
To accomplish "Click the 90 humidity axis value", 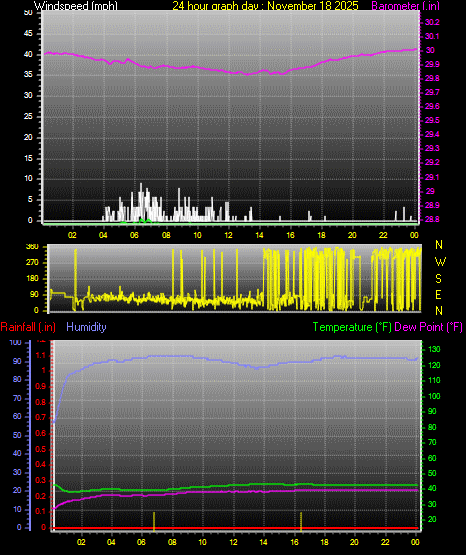I will pyautogui.click(x=17, y=361).
